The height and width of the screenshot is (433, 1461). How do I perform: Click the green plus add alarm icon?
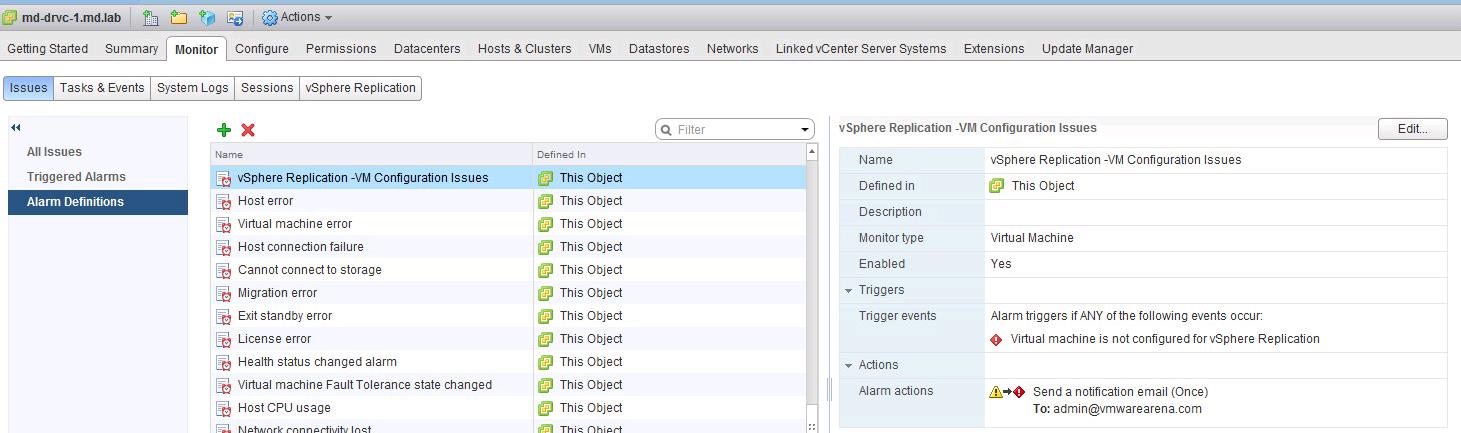coord(224,130)
